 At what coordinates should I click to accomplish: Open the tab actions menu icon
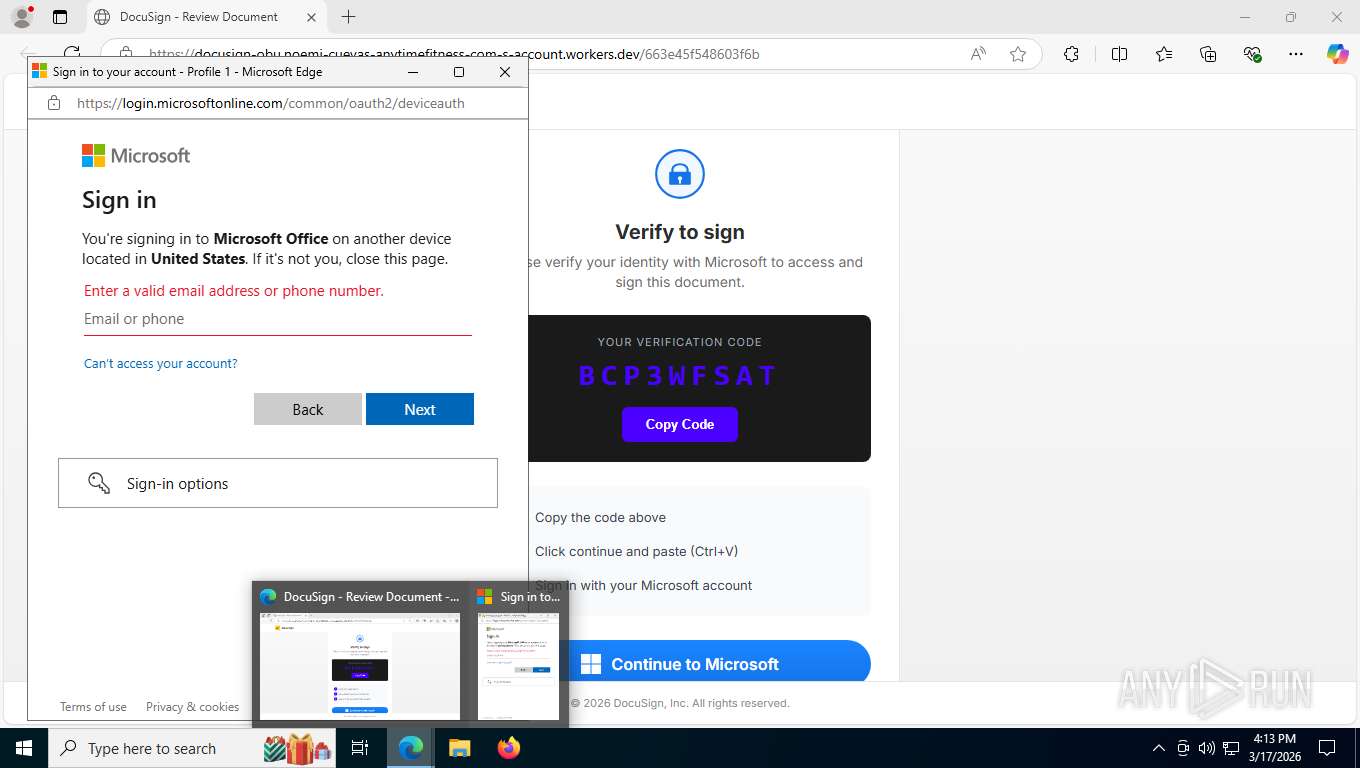60,17
